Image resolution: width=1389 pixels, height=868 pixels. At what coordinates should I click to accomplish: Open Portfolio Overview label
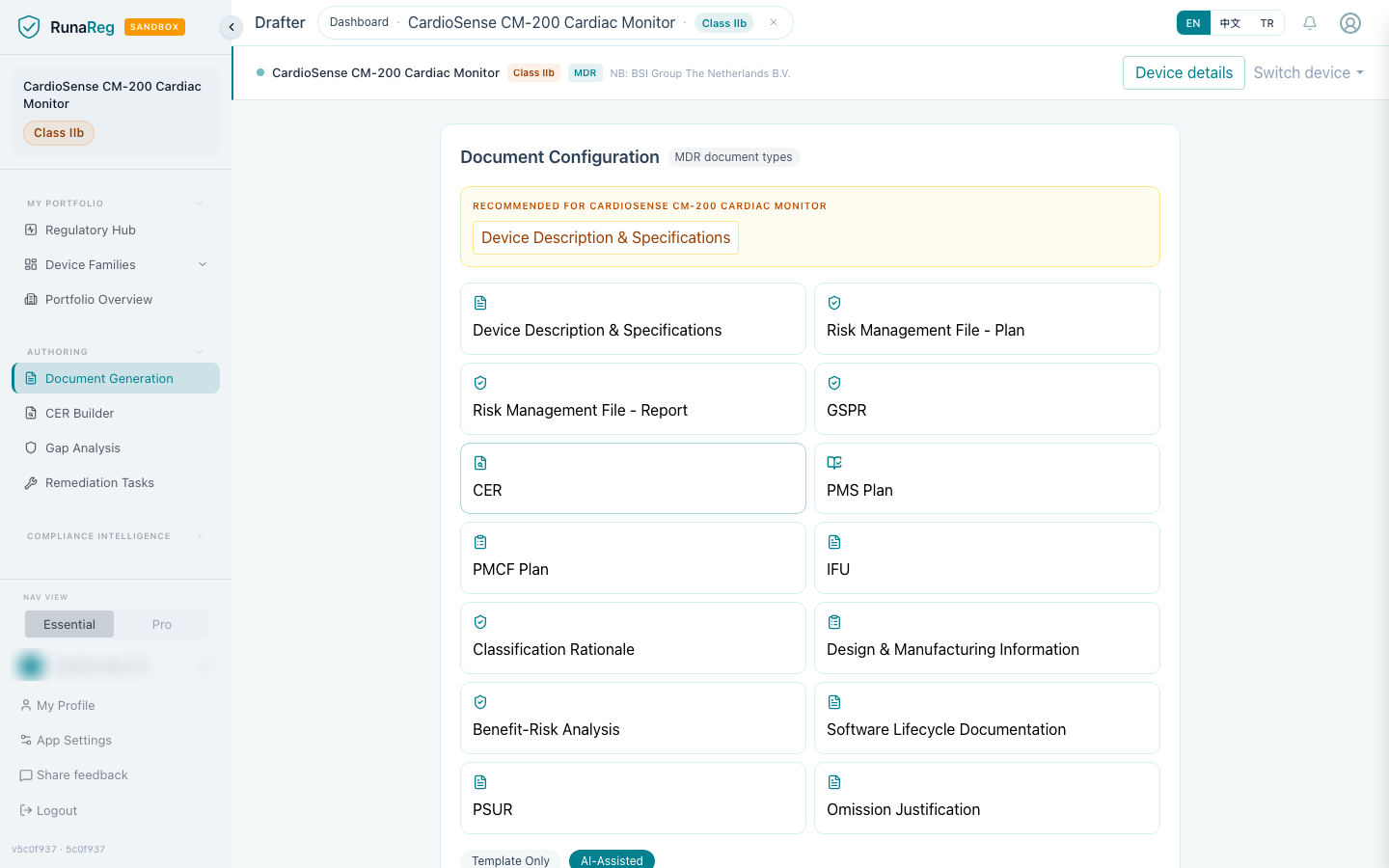pos(98,299)
